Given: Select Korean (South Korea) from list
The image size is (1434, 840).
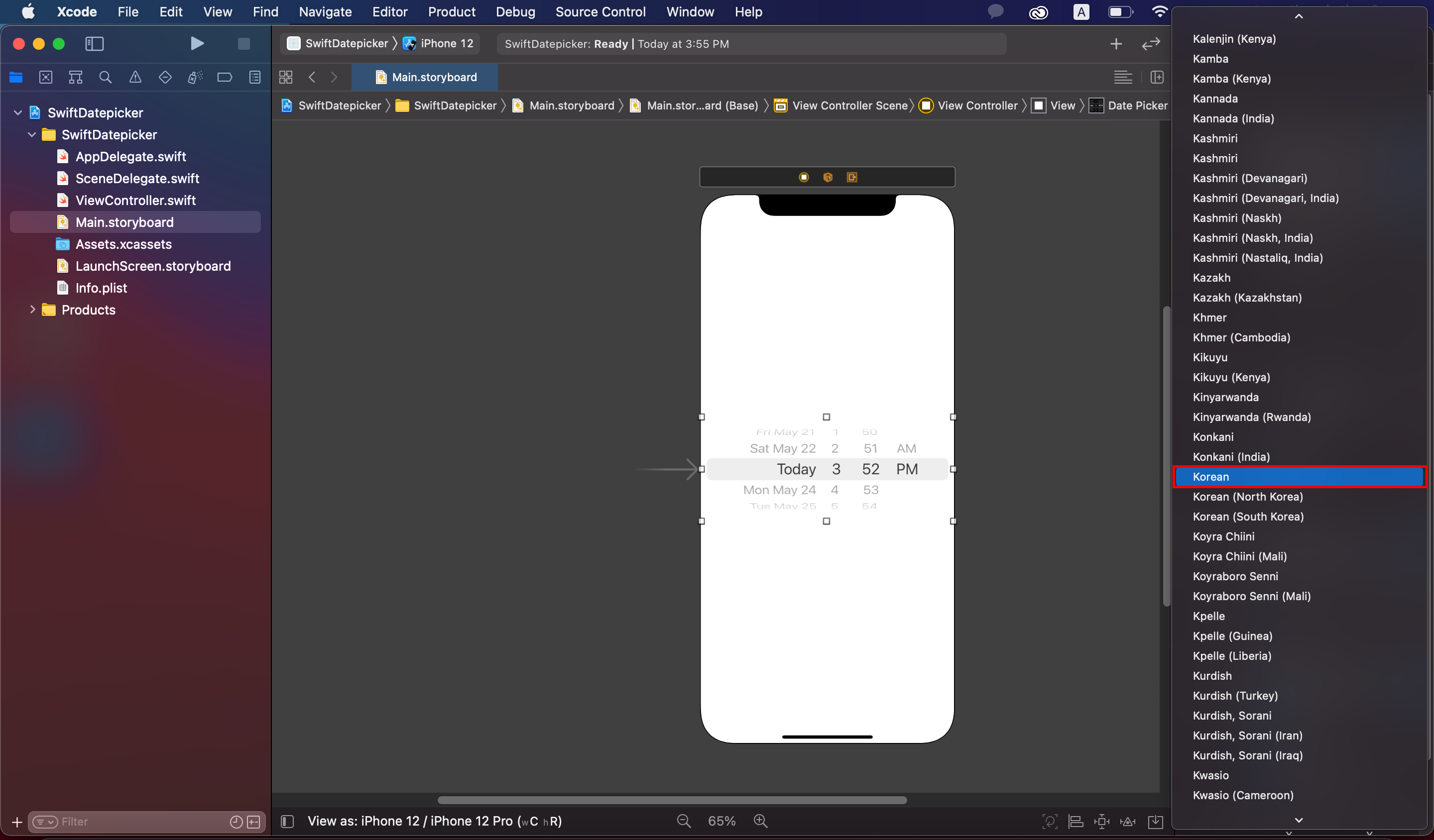Looking at the screenshot, I should click(x=1248, y=517).
